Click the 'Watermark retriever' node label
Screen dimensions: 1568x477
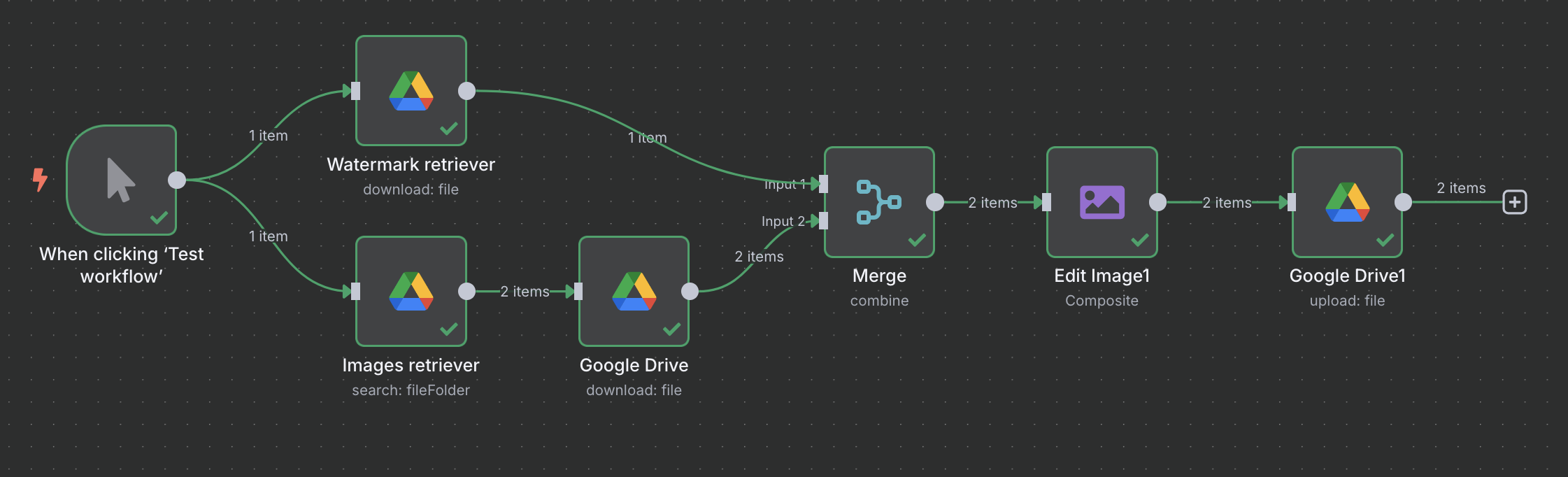411,164
